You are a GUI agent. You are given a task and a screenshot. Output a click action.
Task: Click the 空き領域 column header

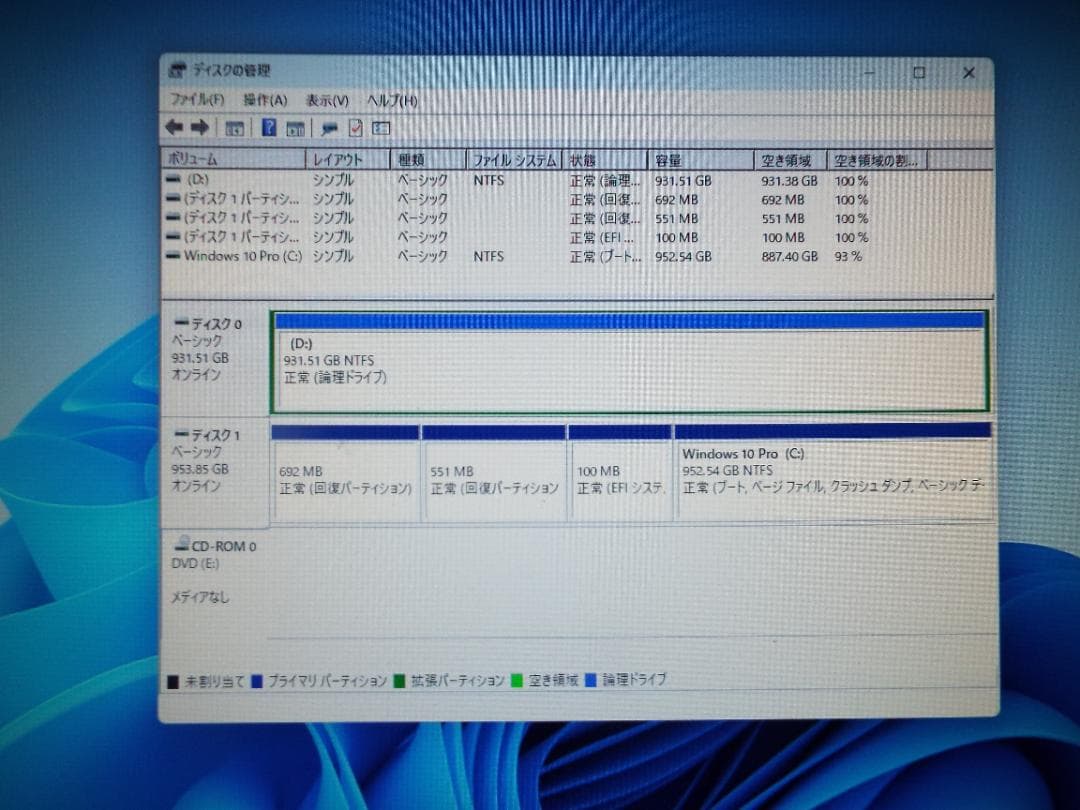[x=789, y=159]
